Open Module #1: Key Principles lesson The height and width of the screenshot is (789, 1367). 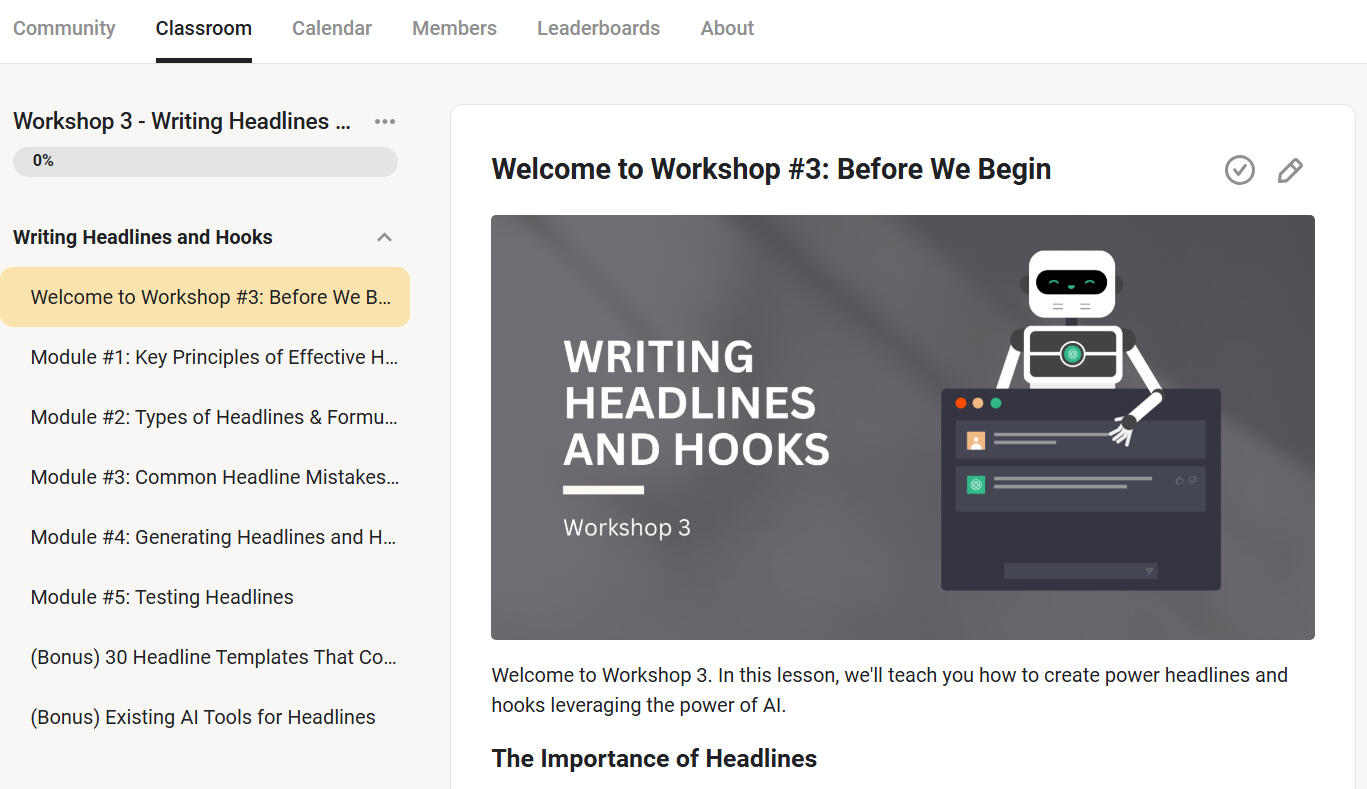tap(214, 357)
